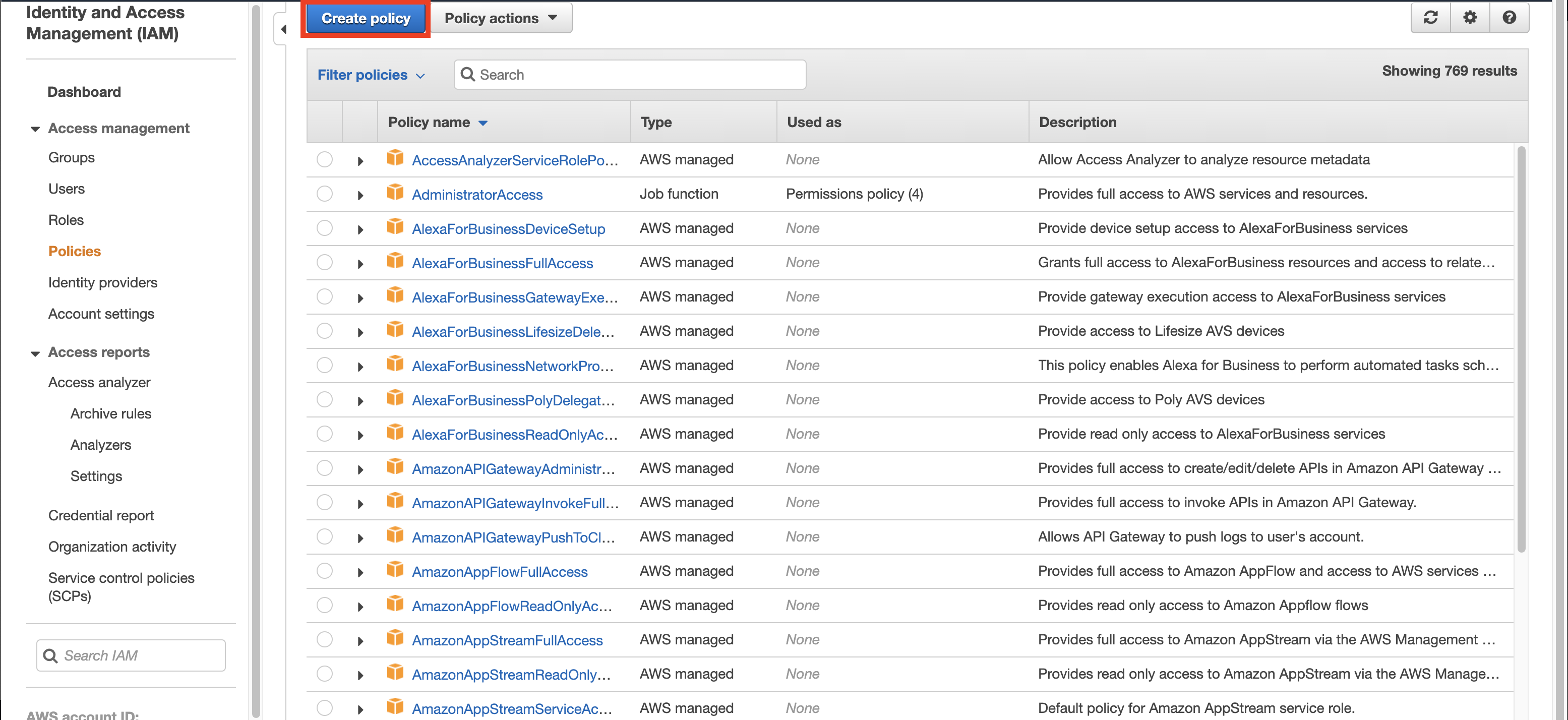Open the AlexaForBusinessFullAccess policy link
The width and height of the screenshot is (1568, 720).
[502, 264]
